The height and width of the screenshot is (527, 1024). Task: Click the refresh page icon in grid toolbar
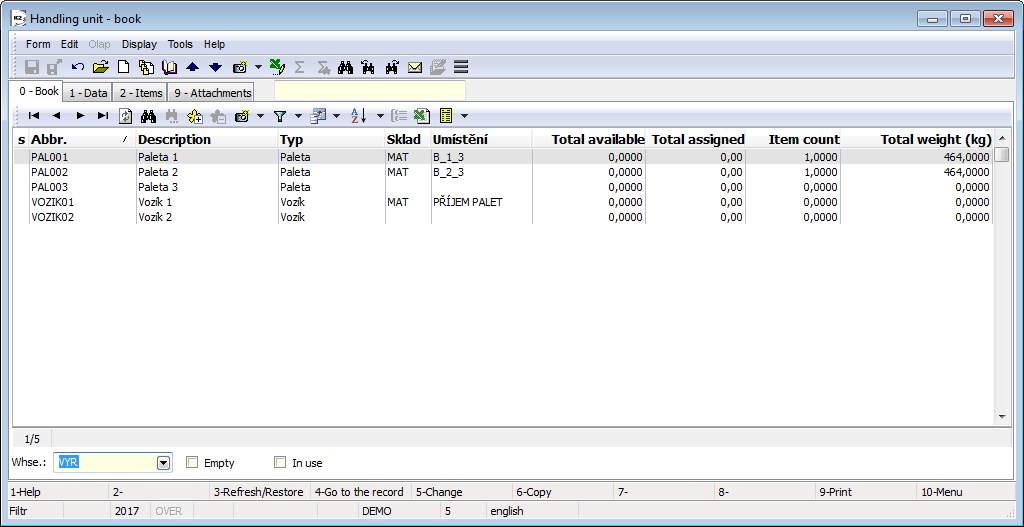point(125,116)
